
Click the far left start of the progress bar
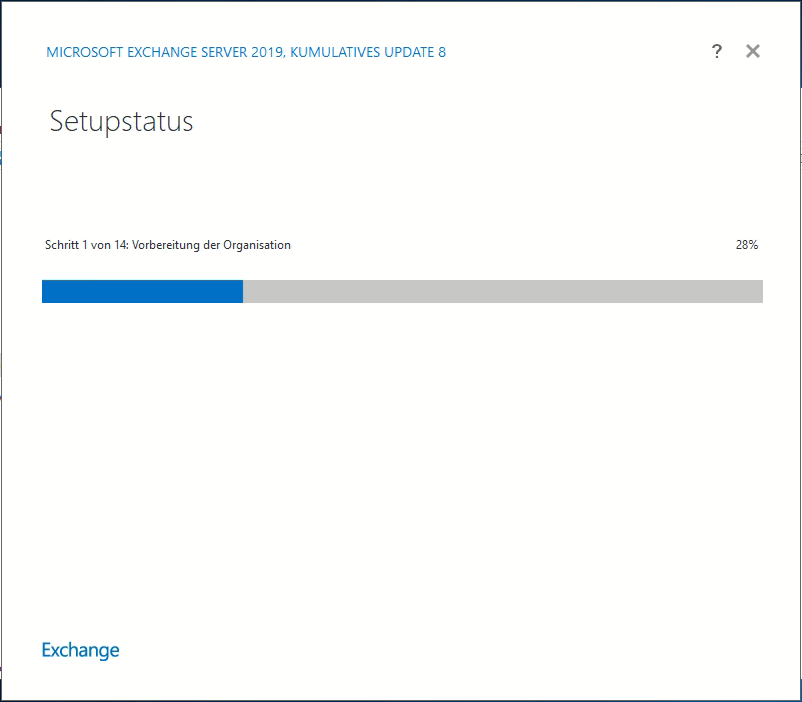tap(46, 291)
